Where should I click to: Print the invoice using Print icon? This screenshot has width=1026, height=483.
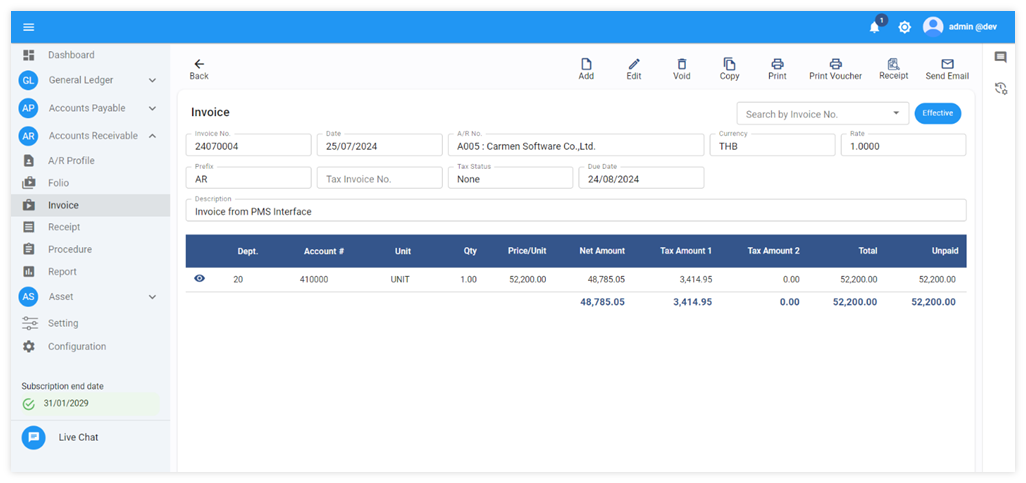coord(777,64)
